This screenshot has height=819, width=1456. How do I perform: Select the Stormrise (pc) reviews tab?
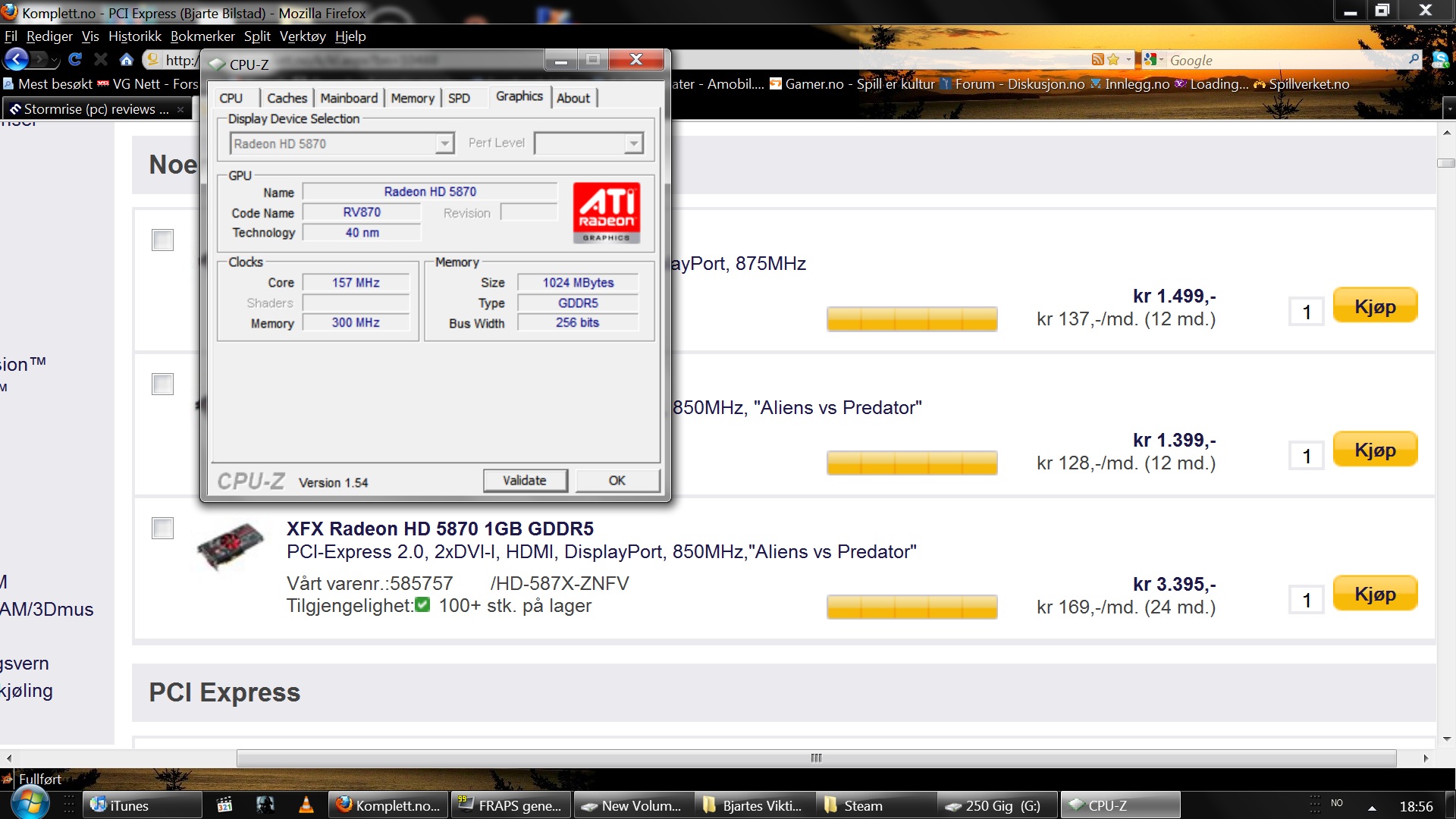(x=97, y=109)
